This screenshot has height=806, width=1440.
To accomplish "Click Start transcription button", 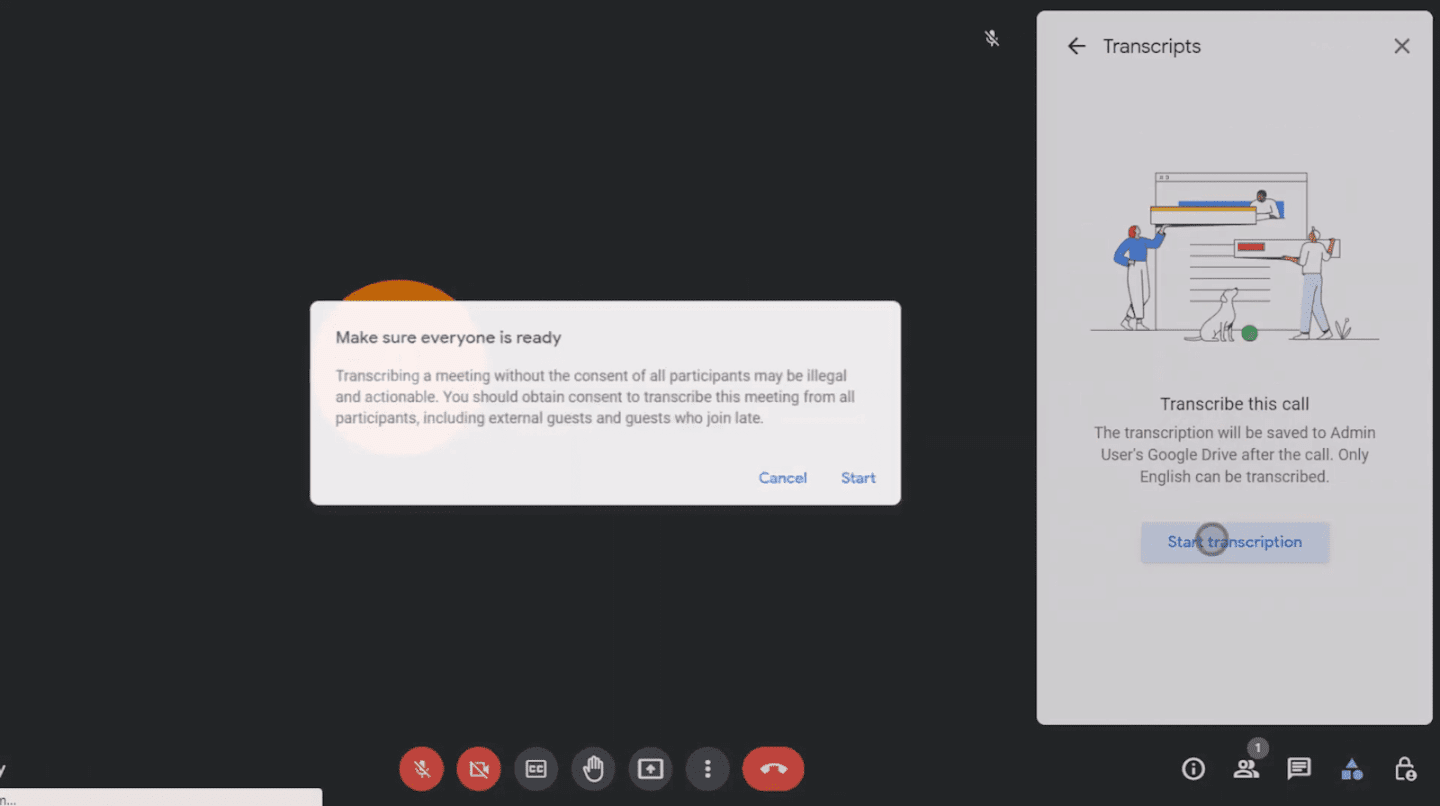I will point(1235,542).
